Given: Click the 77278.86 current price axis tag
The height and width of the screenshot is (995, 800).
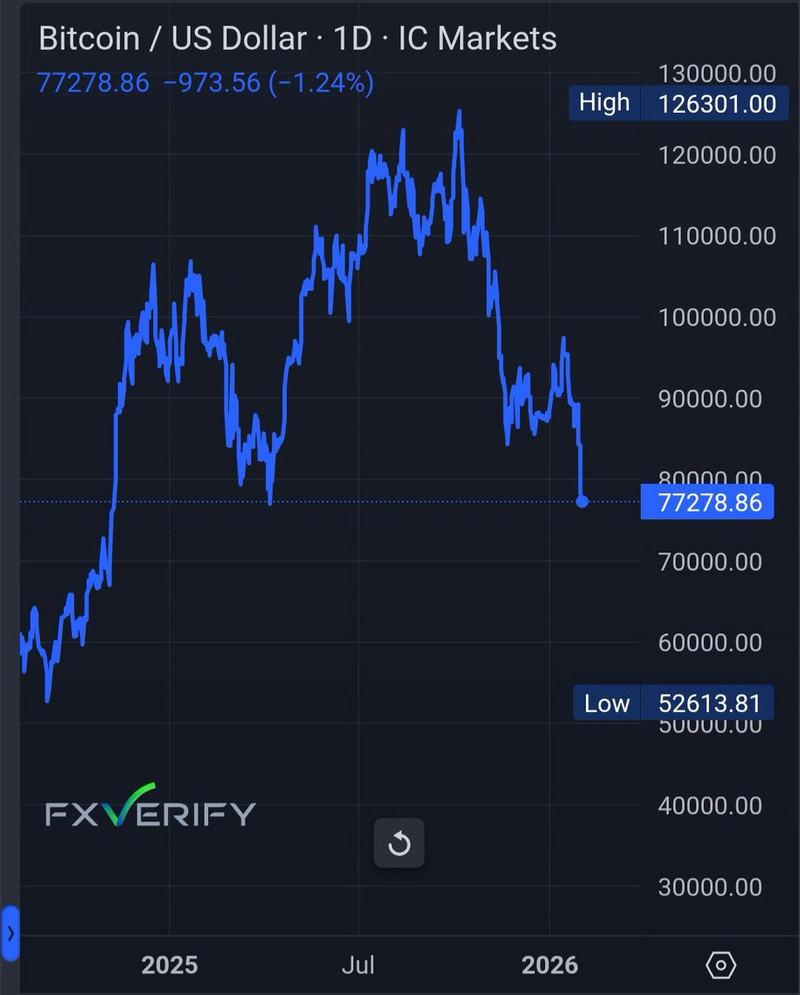Looking at the screenshot, I should point(708,502).
